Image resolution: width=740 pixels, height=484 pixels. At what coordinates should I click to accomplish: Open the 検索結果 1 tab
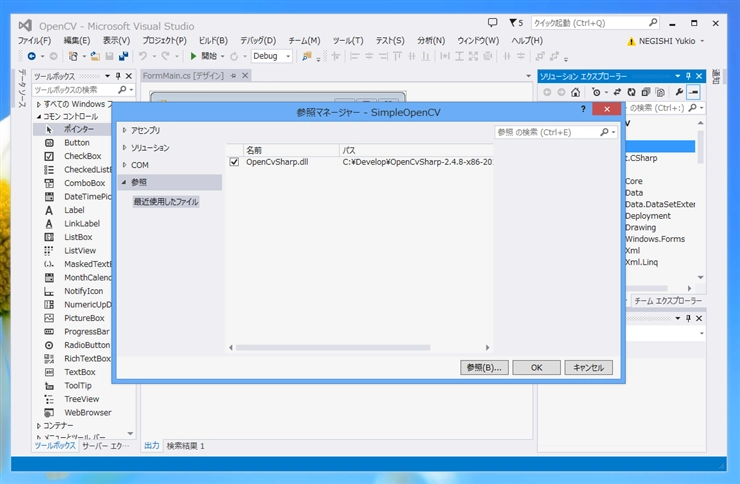coord(185,446)
